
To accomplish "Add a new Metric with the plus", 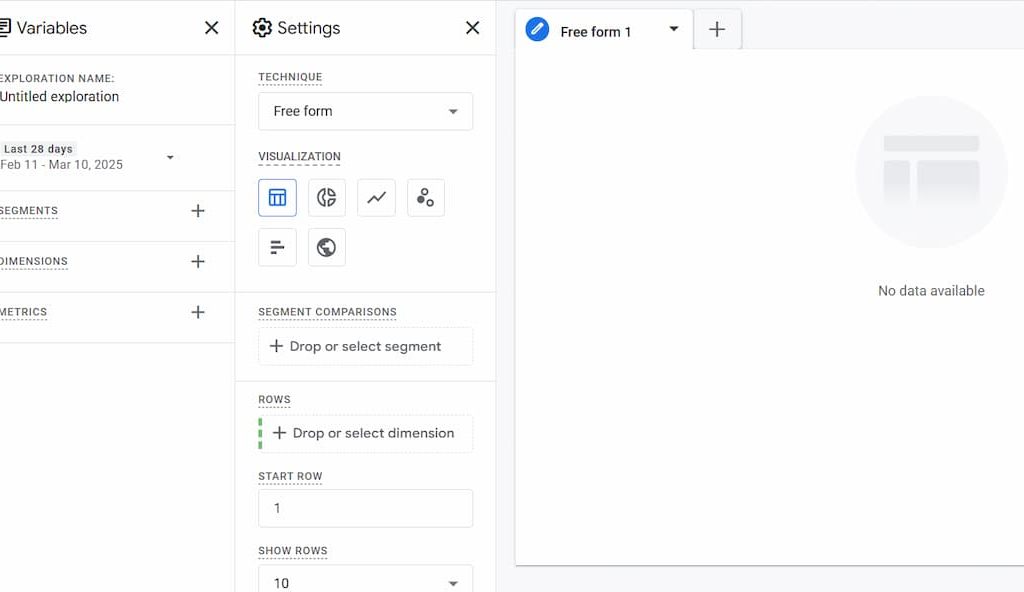I will click(197, 313).
